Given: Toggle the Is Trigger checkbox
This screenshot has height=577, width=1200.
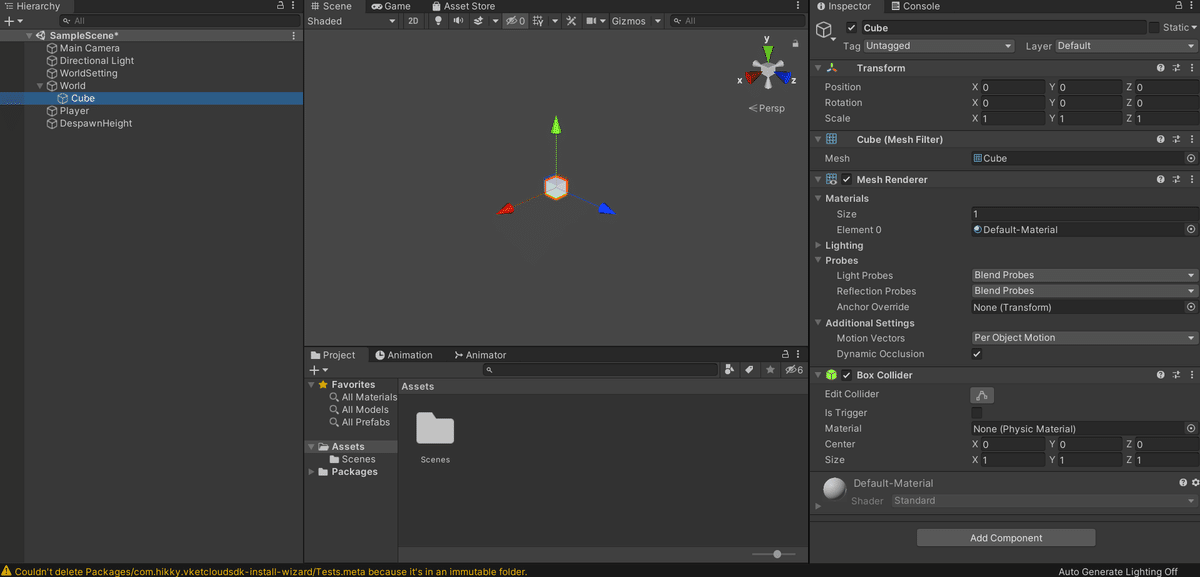Looking at the screenshot, I should click(977, 413).
